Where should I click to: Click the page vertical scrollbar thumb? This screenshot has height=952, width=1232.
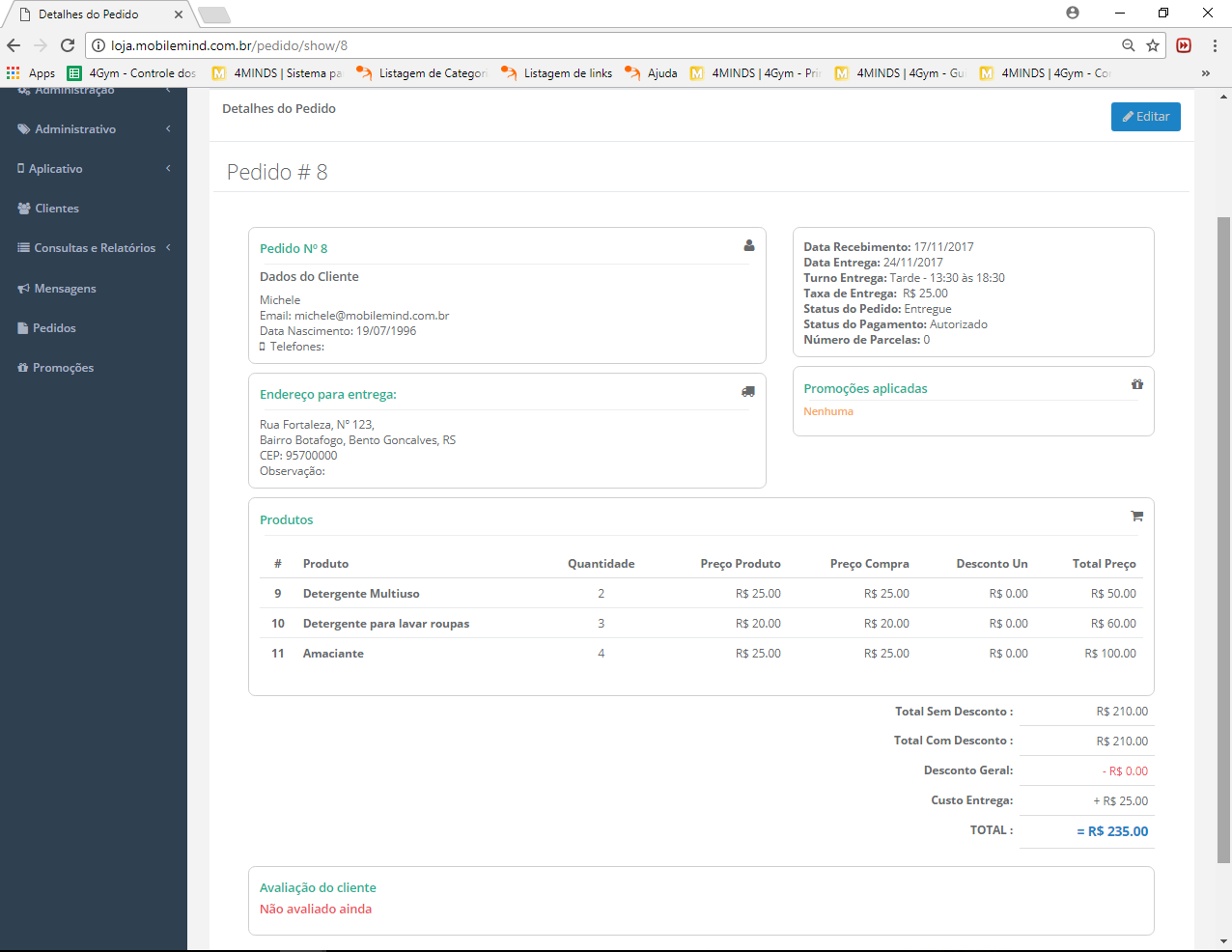click(1223, 541)
